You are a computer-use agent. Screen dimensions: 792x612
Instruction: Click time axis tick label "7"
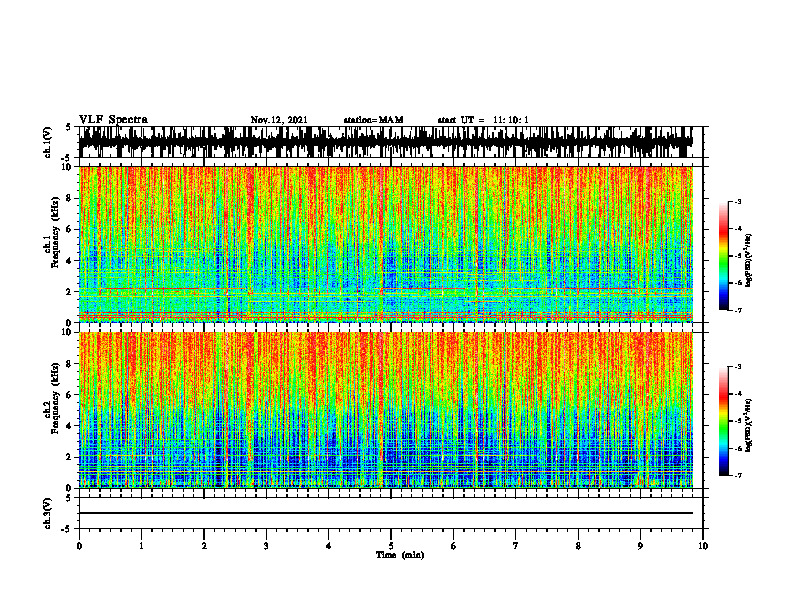(x=516, y=546)
